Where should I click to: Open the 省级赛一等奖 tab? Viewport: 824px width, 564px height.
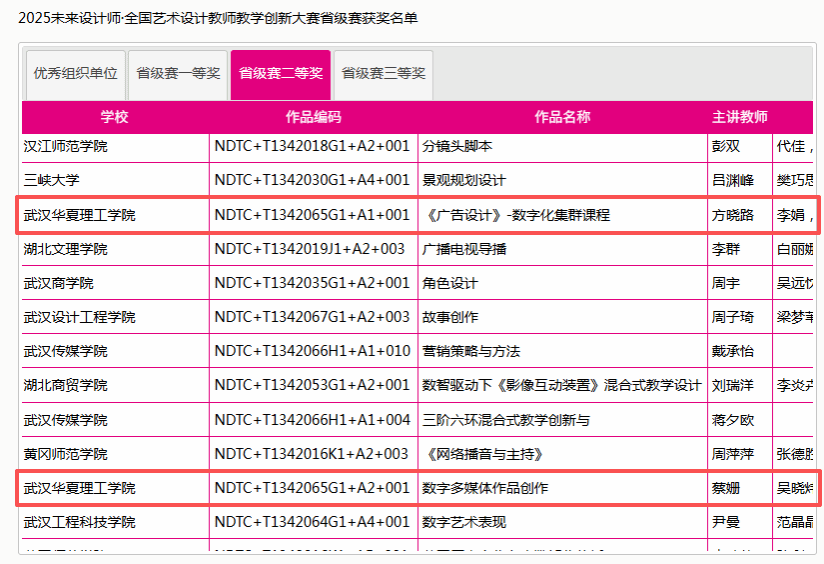click(x=178, y=74)
